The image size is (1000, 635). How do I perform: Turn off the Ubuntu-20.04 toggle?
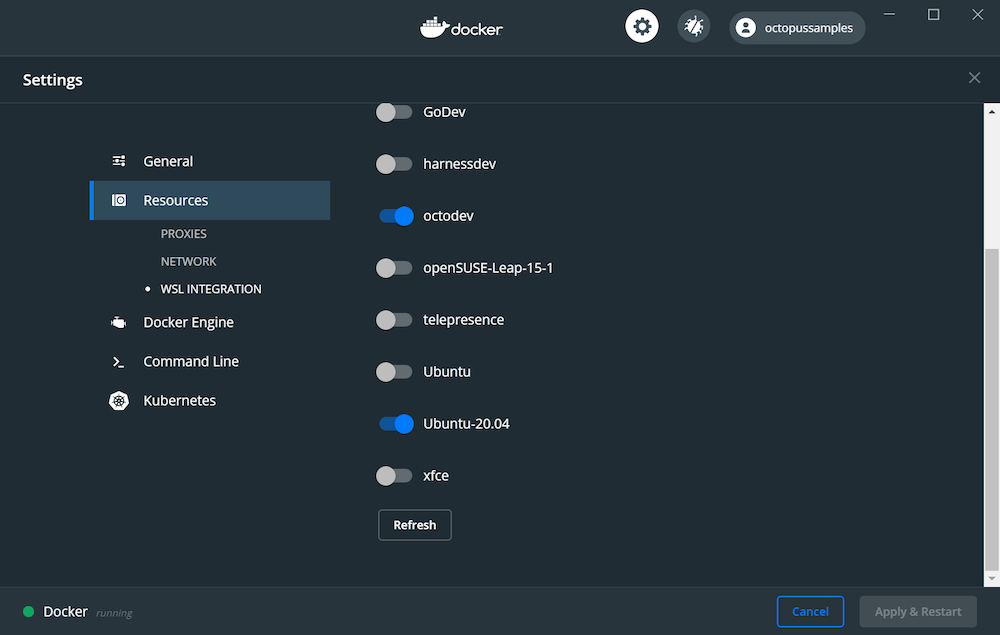tap(396, 424)
